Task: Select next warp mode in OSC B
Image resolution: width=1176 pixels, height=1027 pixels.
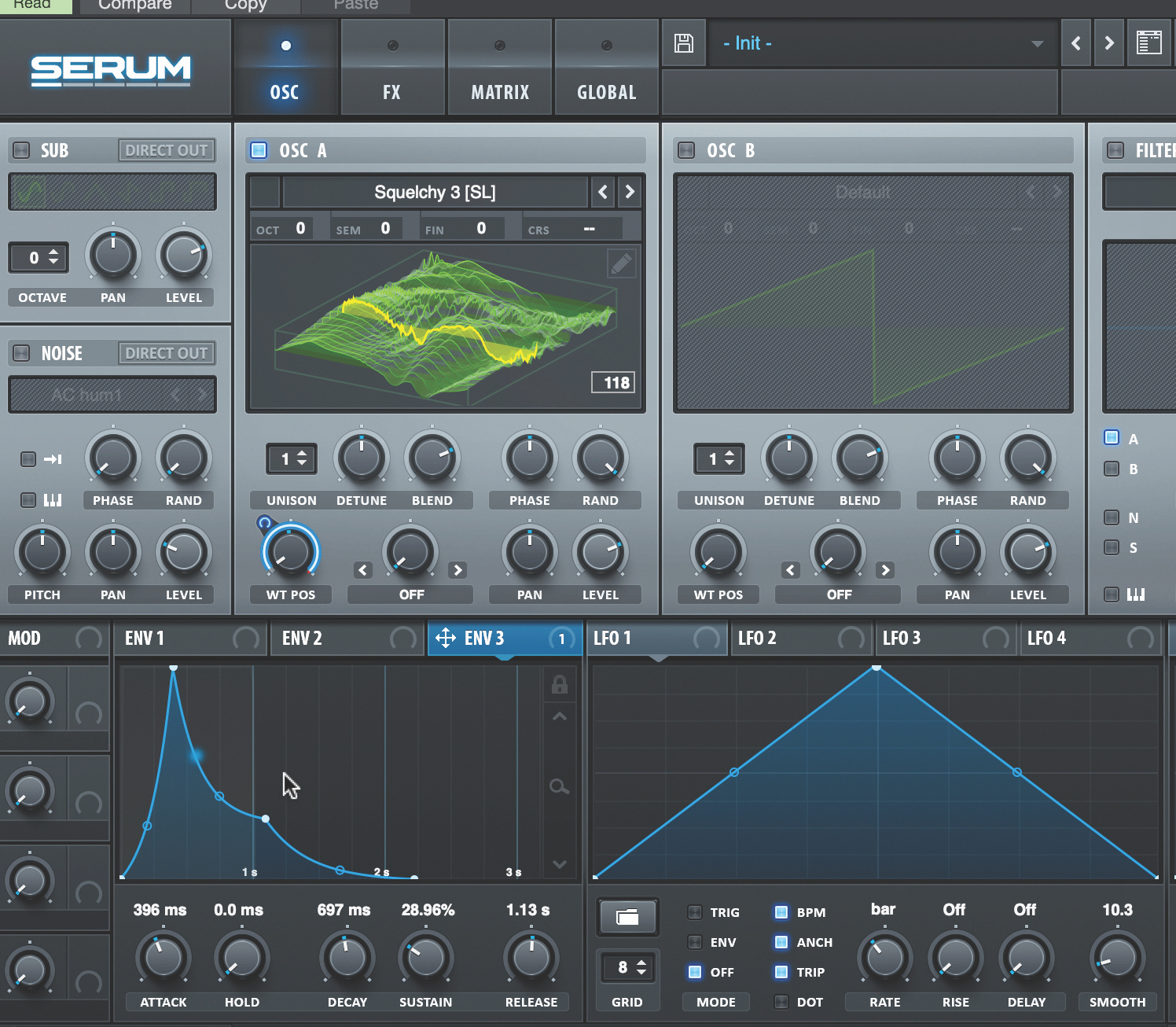Action: coord(885,570)
